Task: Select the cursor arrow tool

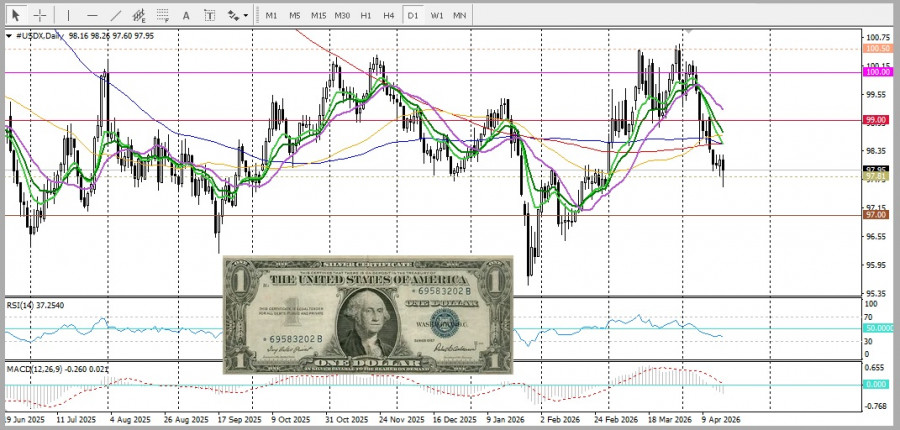Action: [16, 15]
